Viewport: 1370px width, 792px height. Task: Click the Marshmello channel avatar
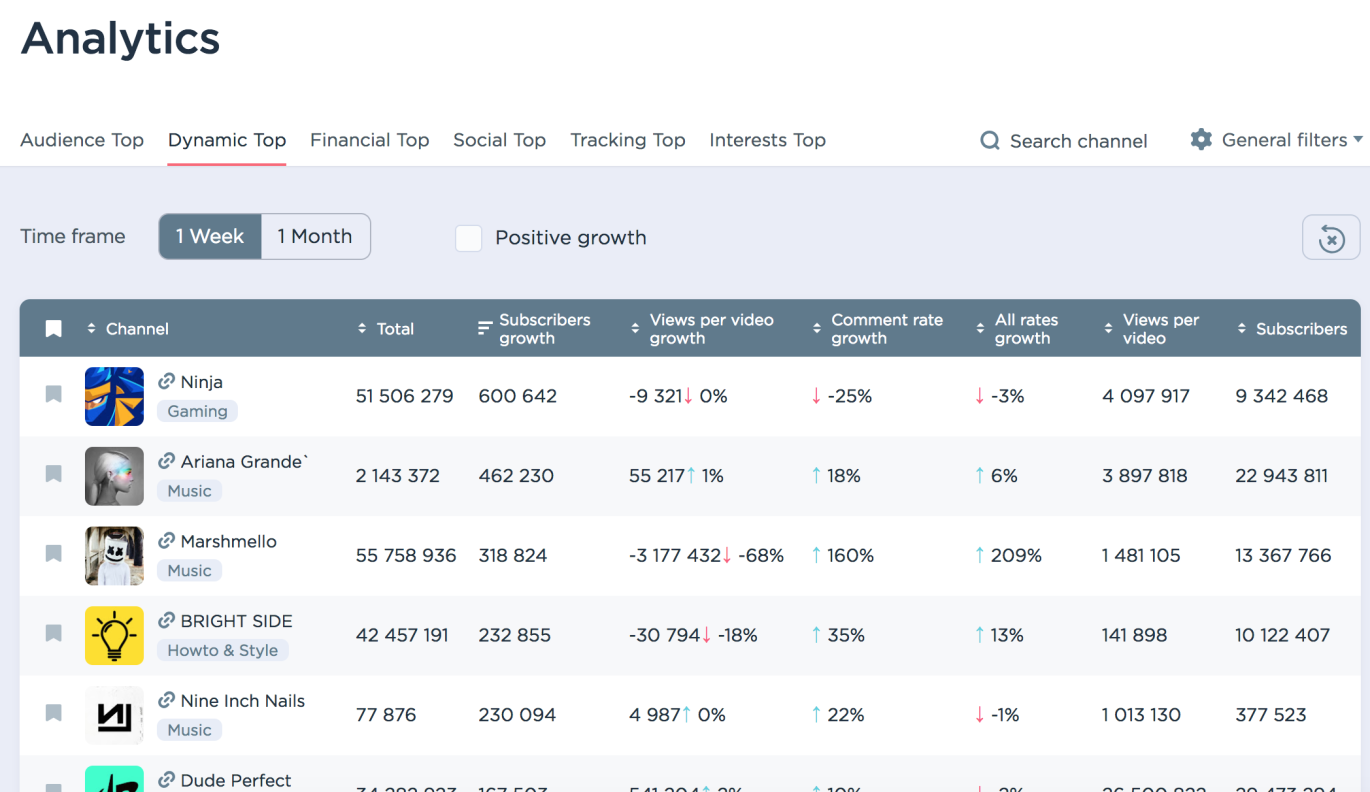[x=114, y=555]
